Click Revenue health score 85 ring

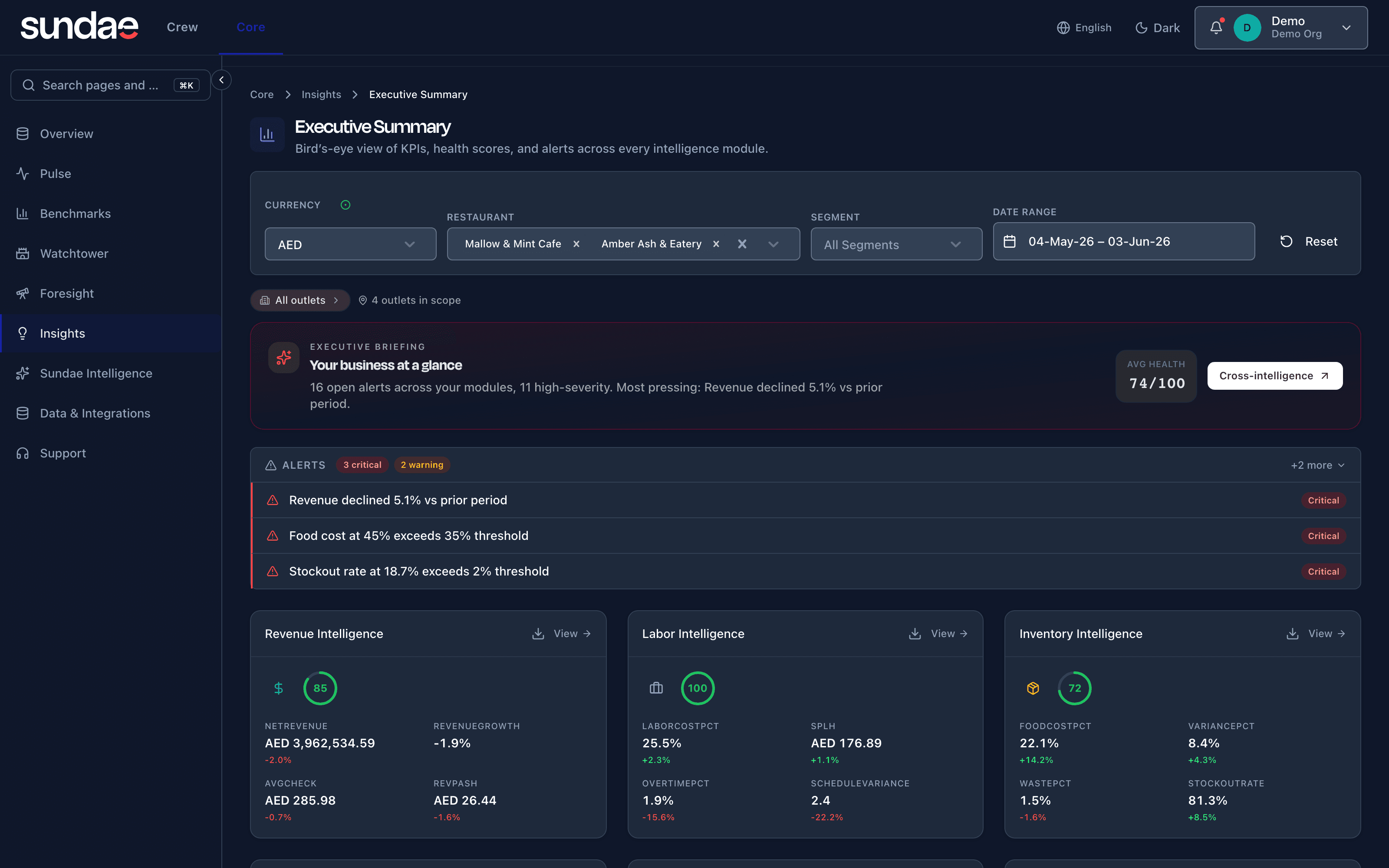coord(320,688)
